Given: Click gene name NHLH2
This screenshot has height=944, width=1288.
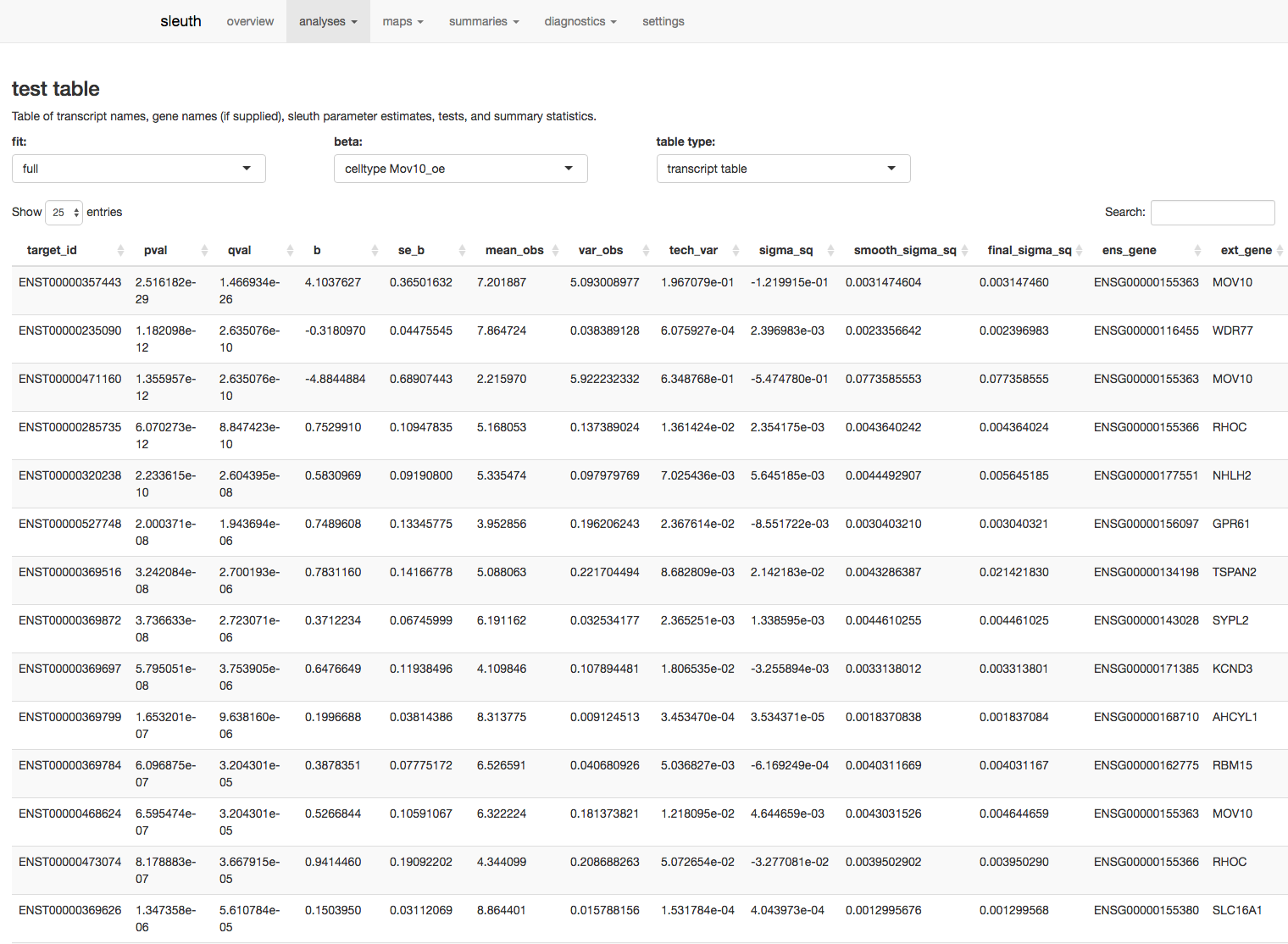Looking at the screenshot, I should tap(1231, 475).
